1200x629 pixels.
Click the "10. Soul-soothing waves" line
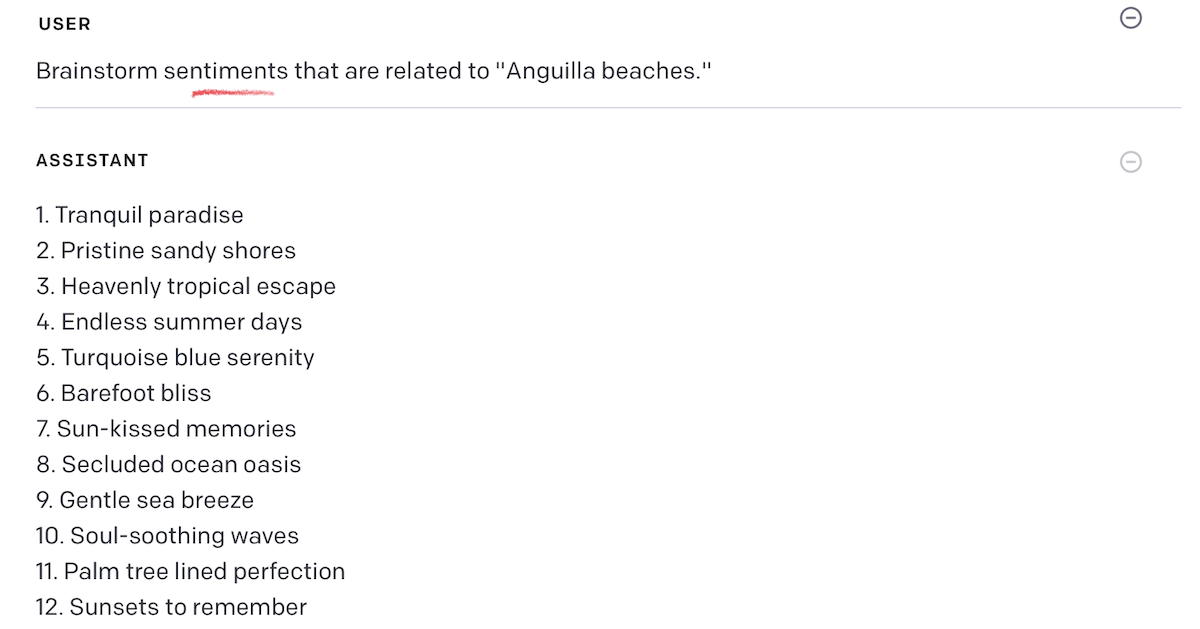point(167,536)
